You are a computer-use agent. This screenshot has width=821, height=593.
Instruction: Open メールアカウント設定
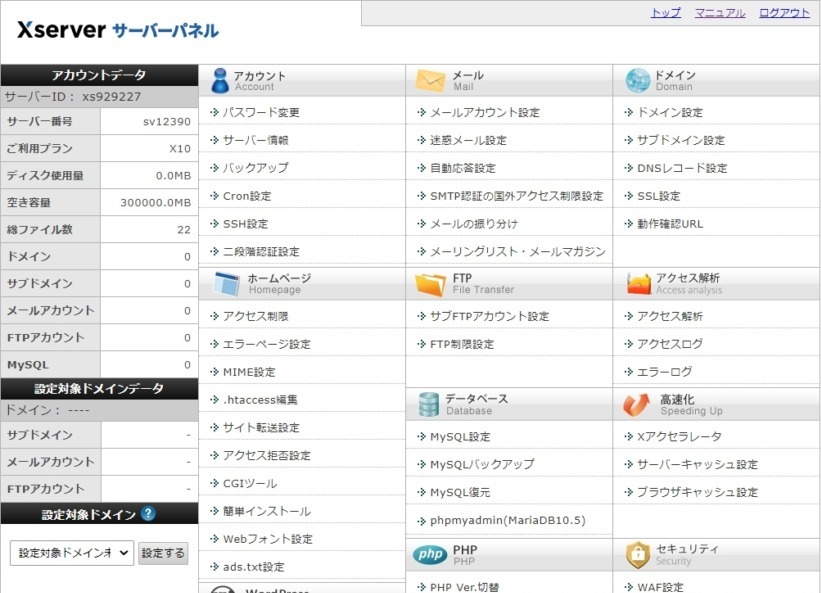(484, 112)
